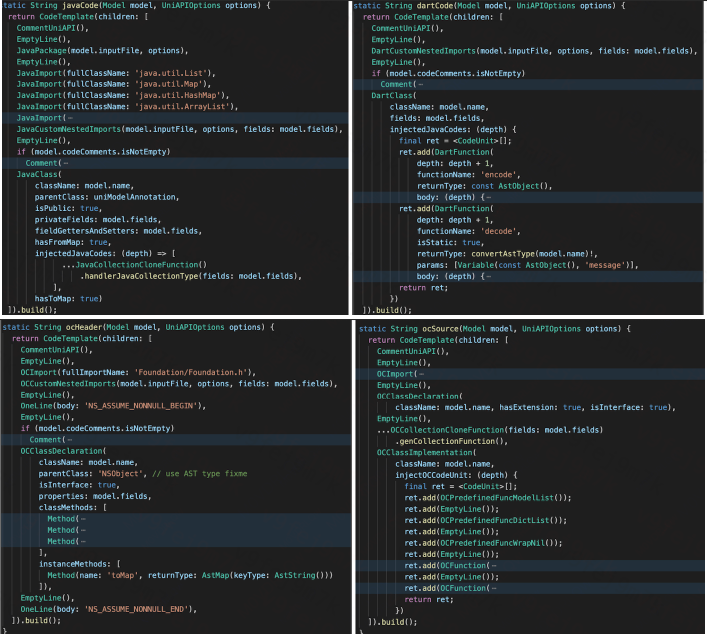Click the // use AST type fixme comment

(200, 474)
